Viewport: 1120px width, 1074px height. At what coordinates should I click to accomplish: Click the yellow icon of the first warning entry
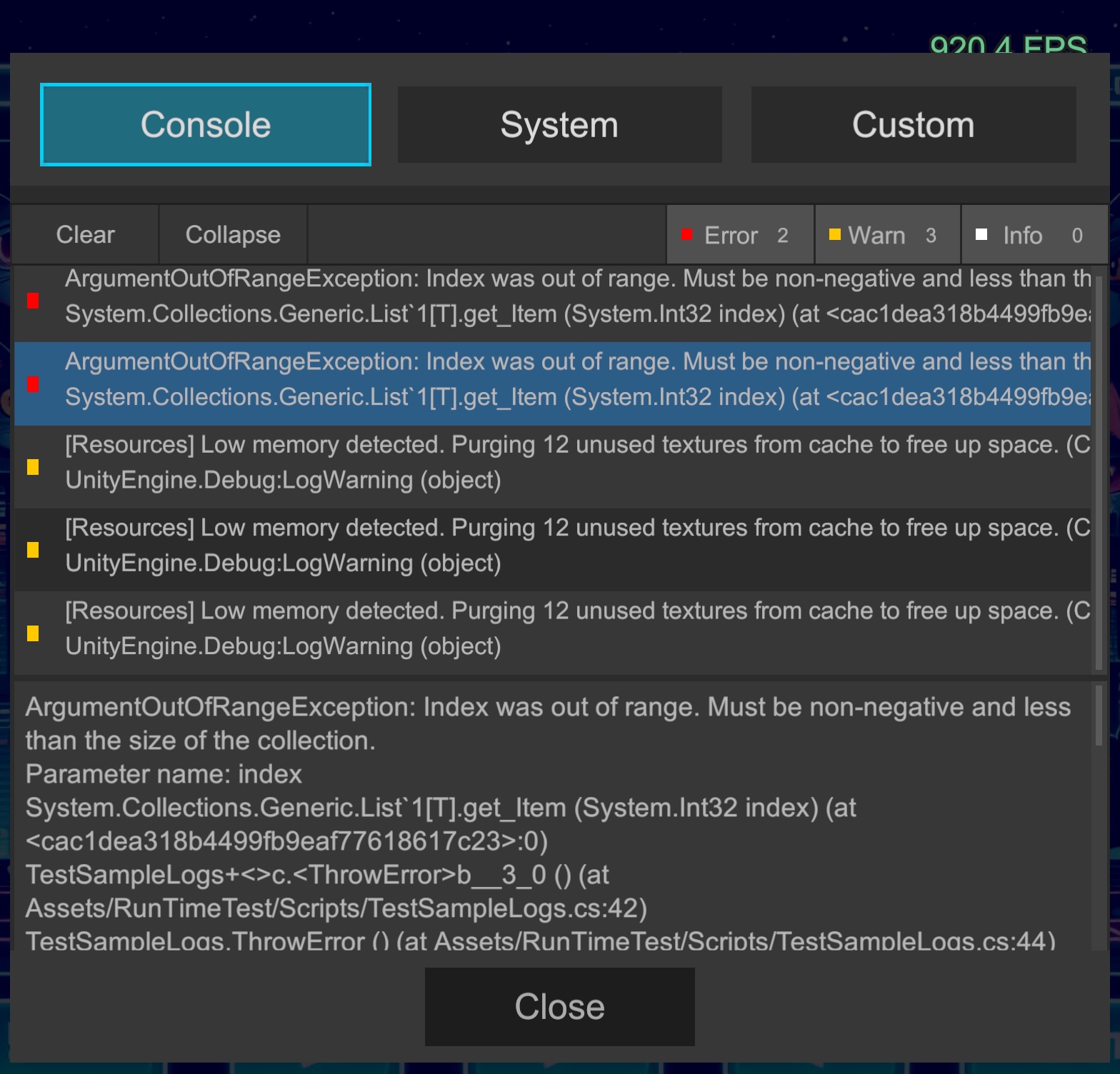[x=33, y=467]
